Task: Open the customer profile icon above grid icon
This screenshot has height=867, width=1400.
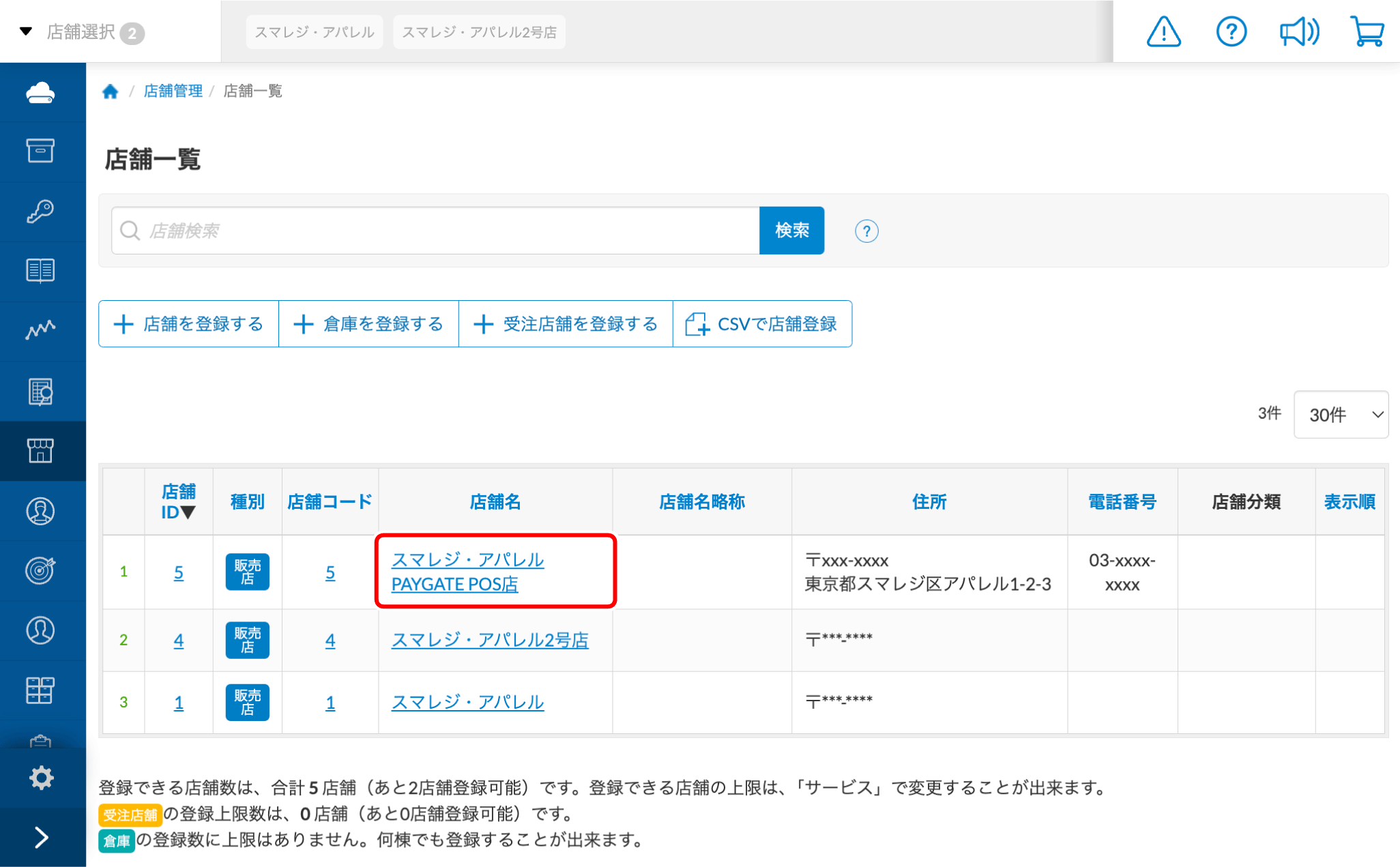Action: 40,630
